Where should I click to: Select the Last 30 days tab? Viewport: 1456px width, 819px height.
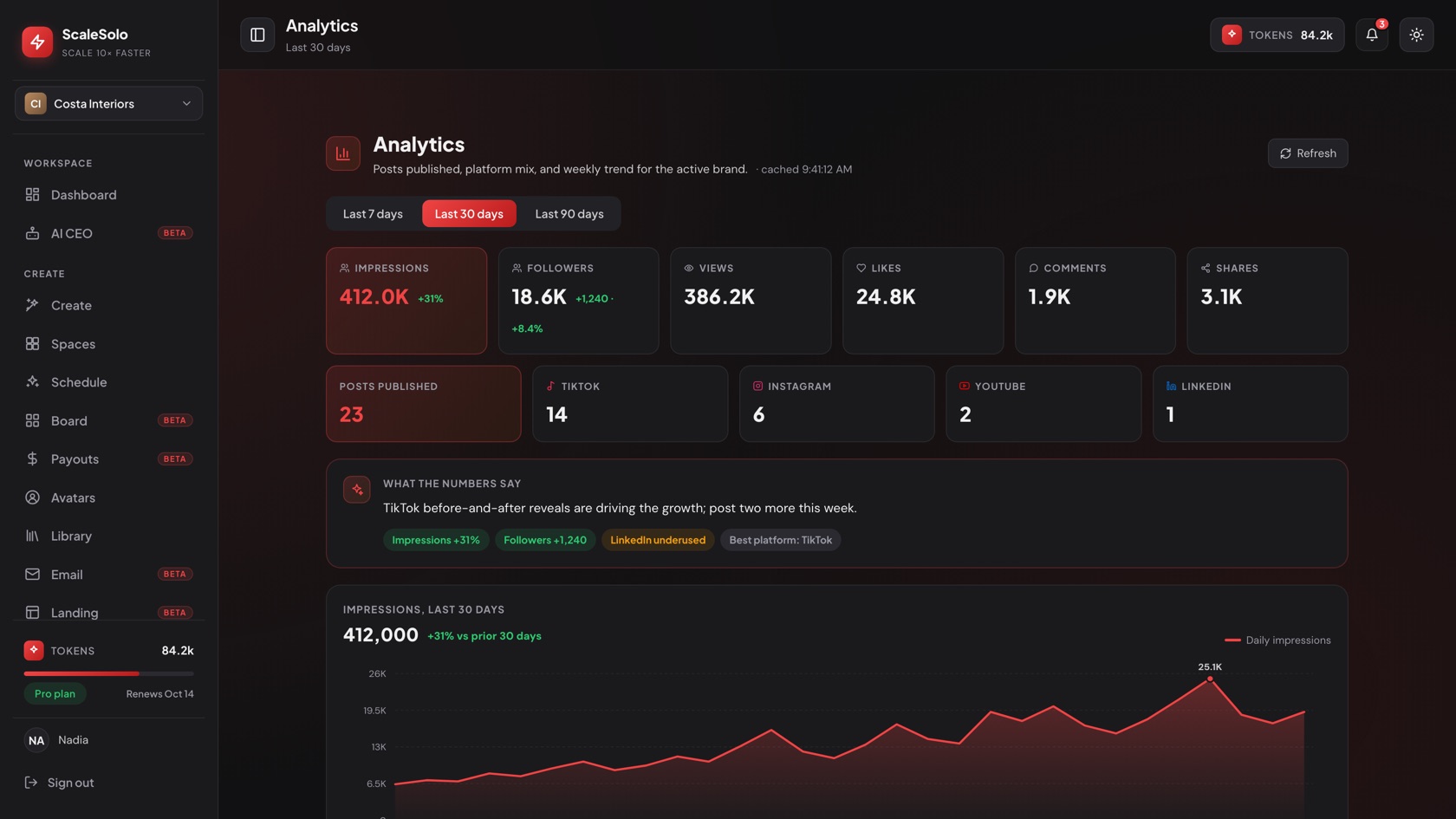[469, 213]
